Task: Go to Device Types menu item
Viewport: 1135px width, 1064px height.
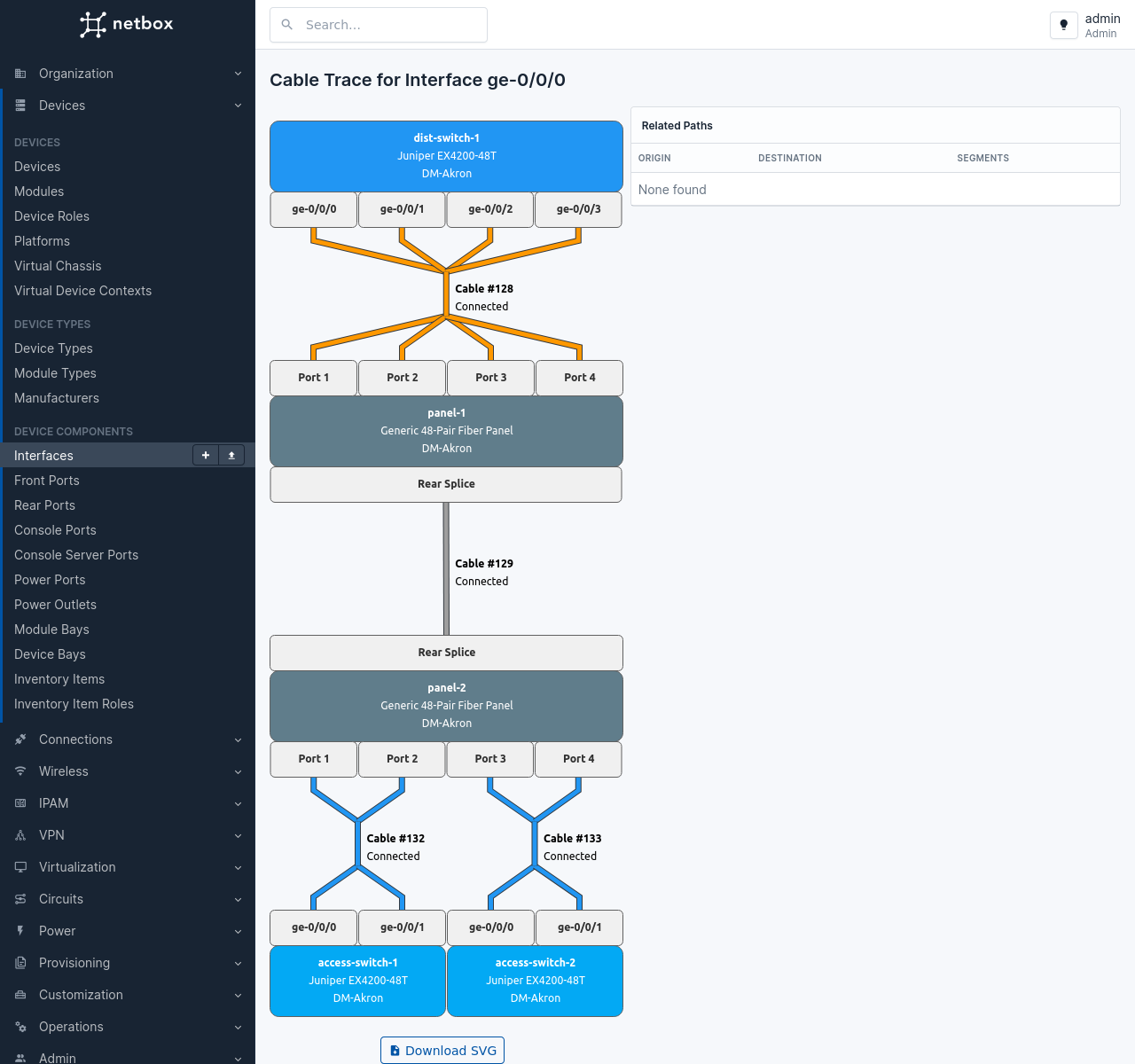Action: click(53, 348)
